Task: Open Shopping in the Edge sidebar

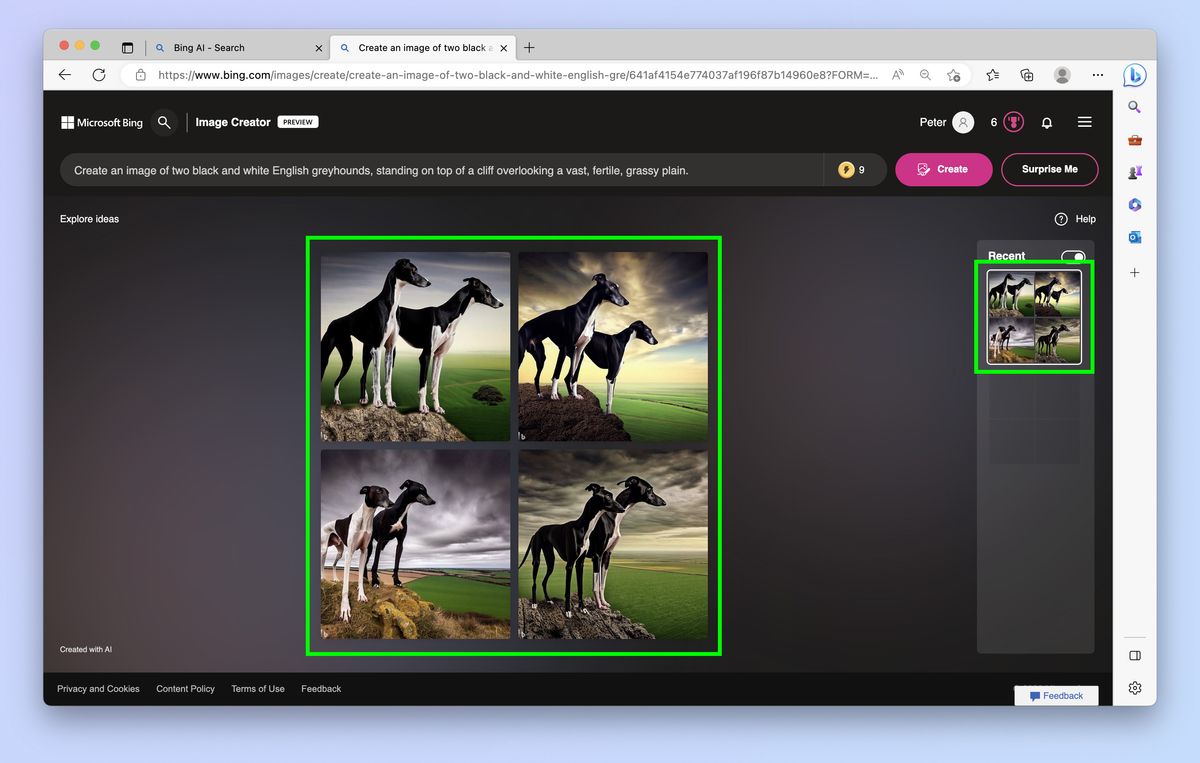Action: [1134, 140]
